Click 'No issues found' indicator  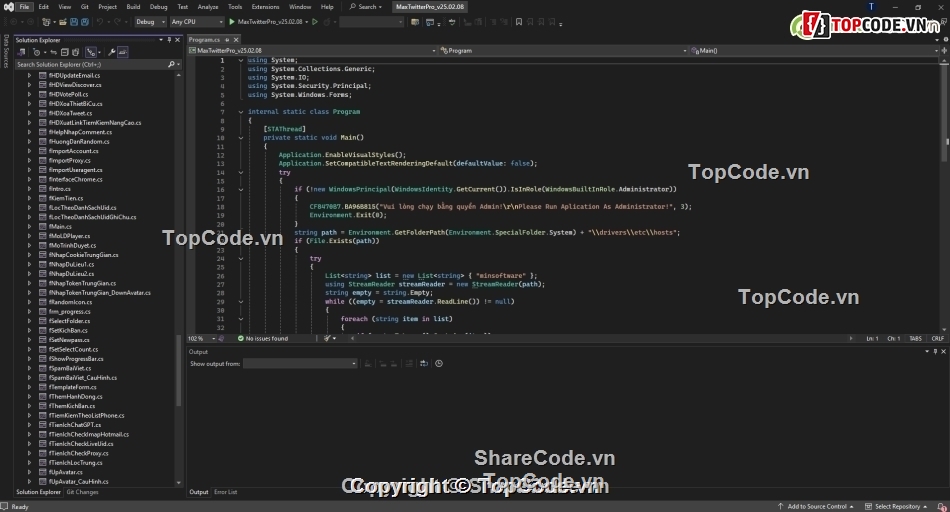point(264,338)
